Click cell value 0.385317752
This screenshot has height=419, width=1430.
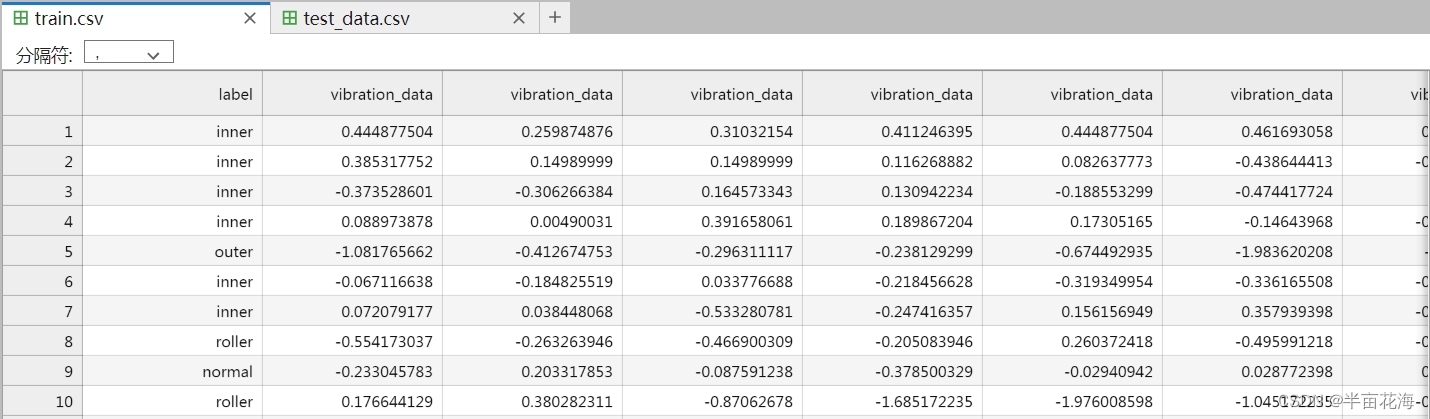coord(352,161)
